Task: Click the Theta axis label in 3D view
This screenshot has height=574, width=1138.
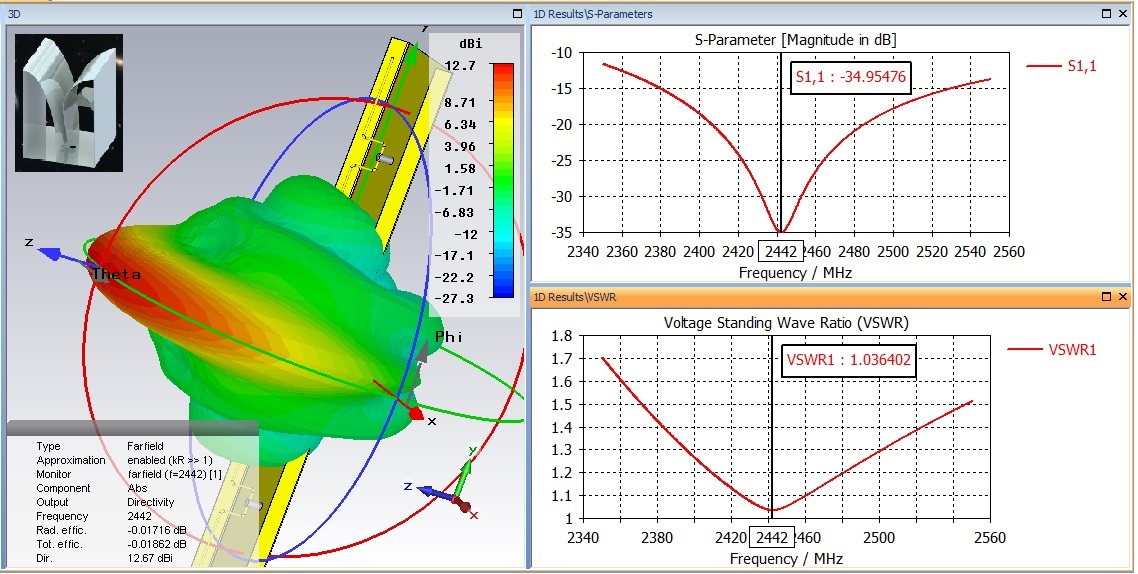Action: coord(116,274)
